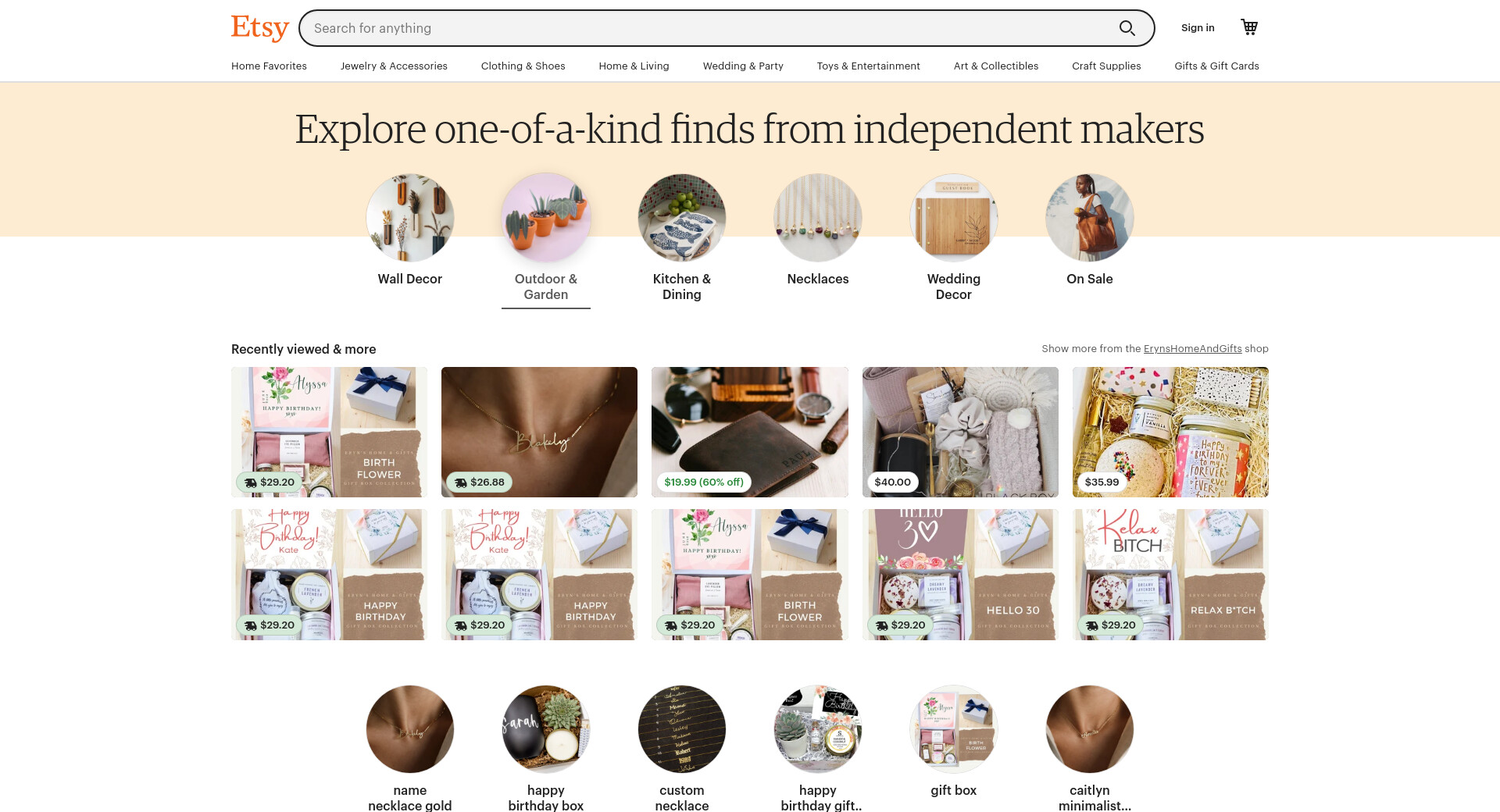Screen dimensions: 1500x812
Task: Open the Wall Decor category circle
Action: tap(410, 218)
